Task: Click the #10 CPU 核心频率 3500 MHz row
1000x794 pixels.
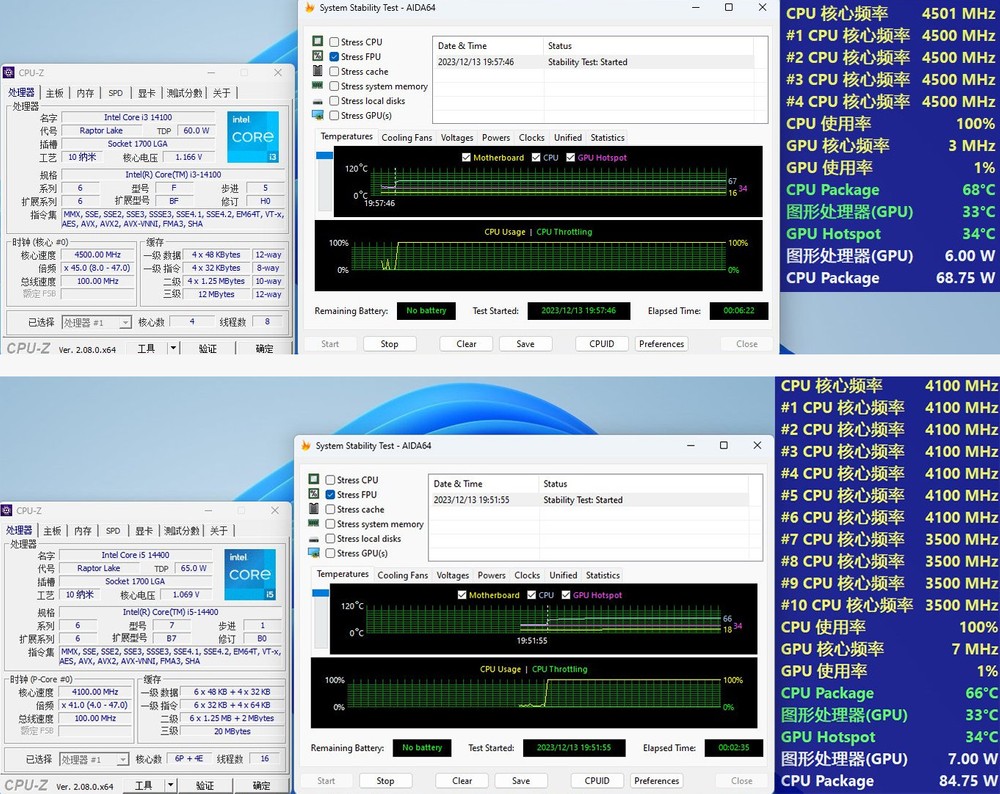Action: click(x=889, y=605)
